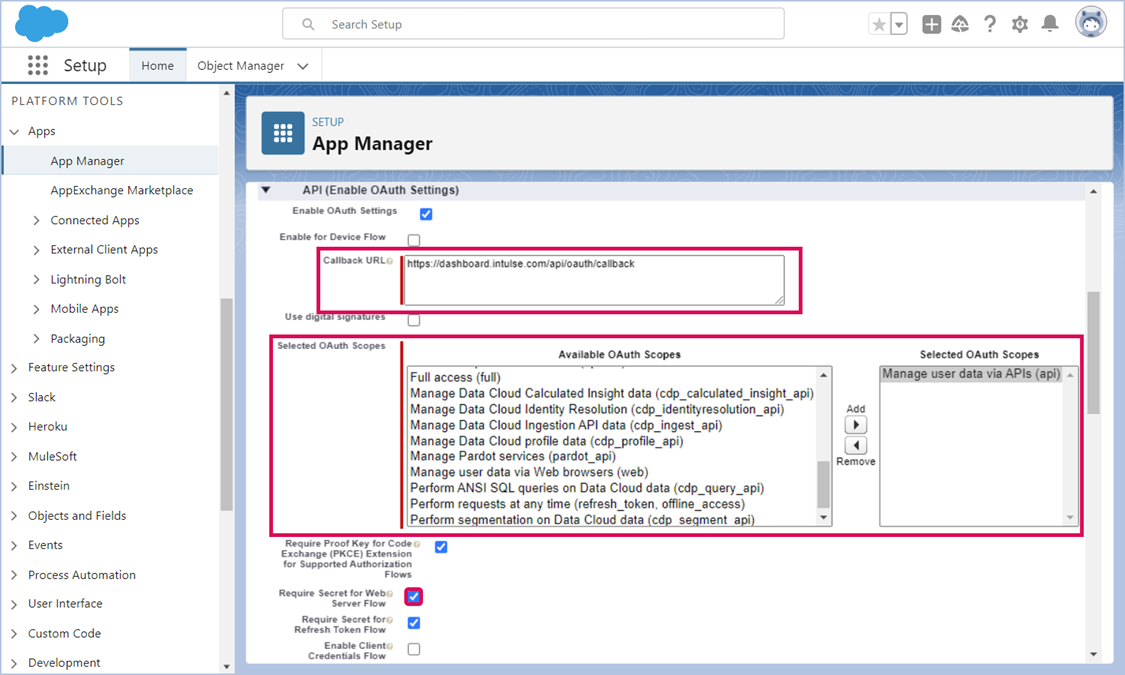Image resolution: width=1125 pixels, height=675 pixels.
Task: Toggle Enable Client Credentials Flow checkbox
Action: 414,649
